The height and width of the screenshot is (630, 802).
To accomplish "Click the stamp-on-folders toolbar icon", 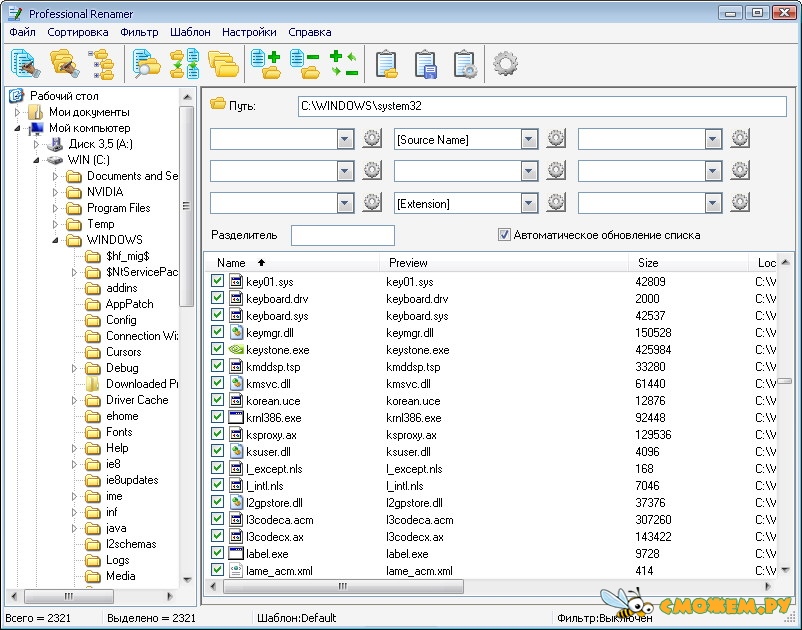I will (64, 64).
